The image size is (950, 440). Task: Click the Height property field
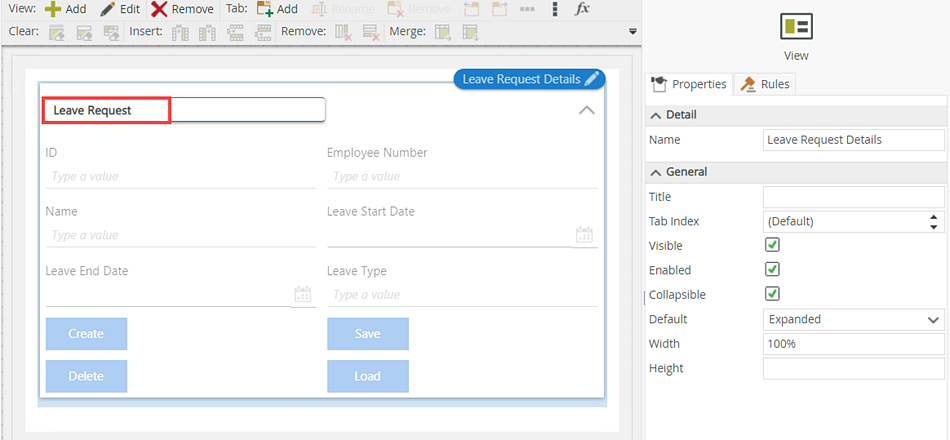click(x=854, y=368)
